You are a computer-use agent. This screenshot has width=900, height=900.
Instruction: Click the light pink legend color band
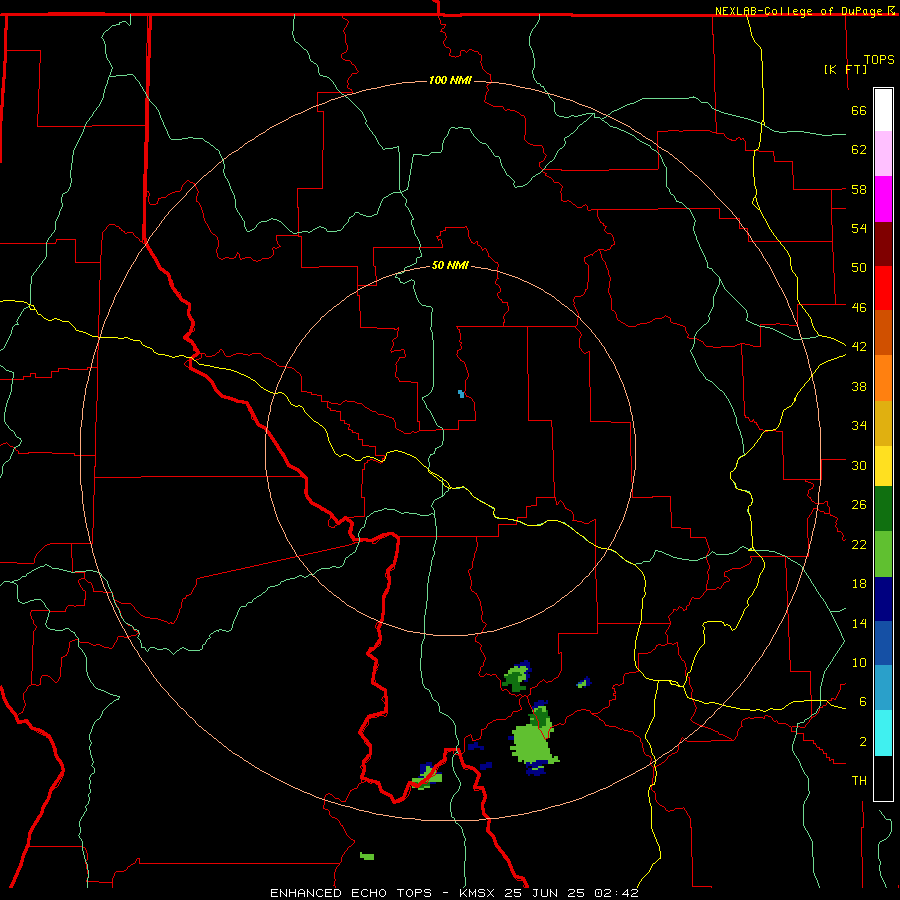(883, 153)
